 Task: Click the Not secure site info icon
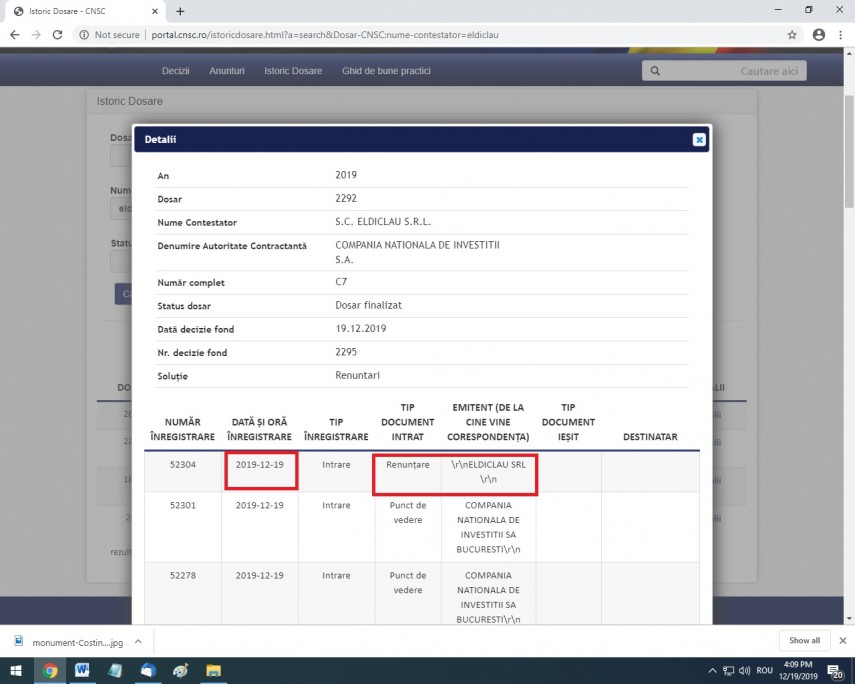[85, 34]
